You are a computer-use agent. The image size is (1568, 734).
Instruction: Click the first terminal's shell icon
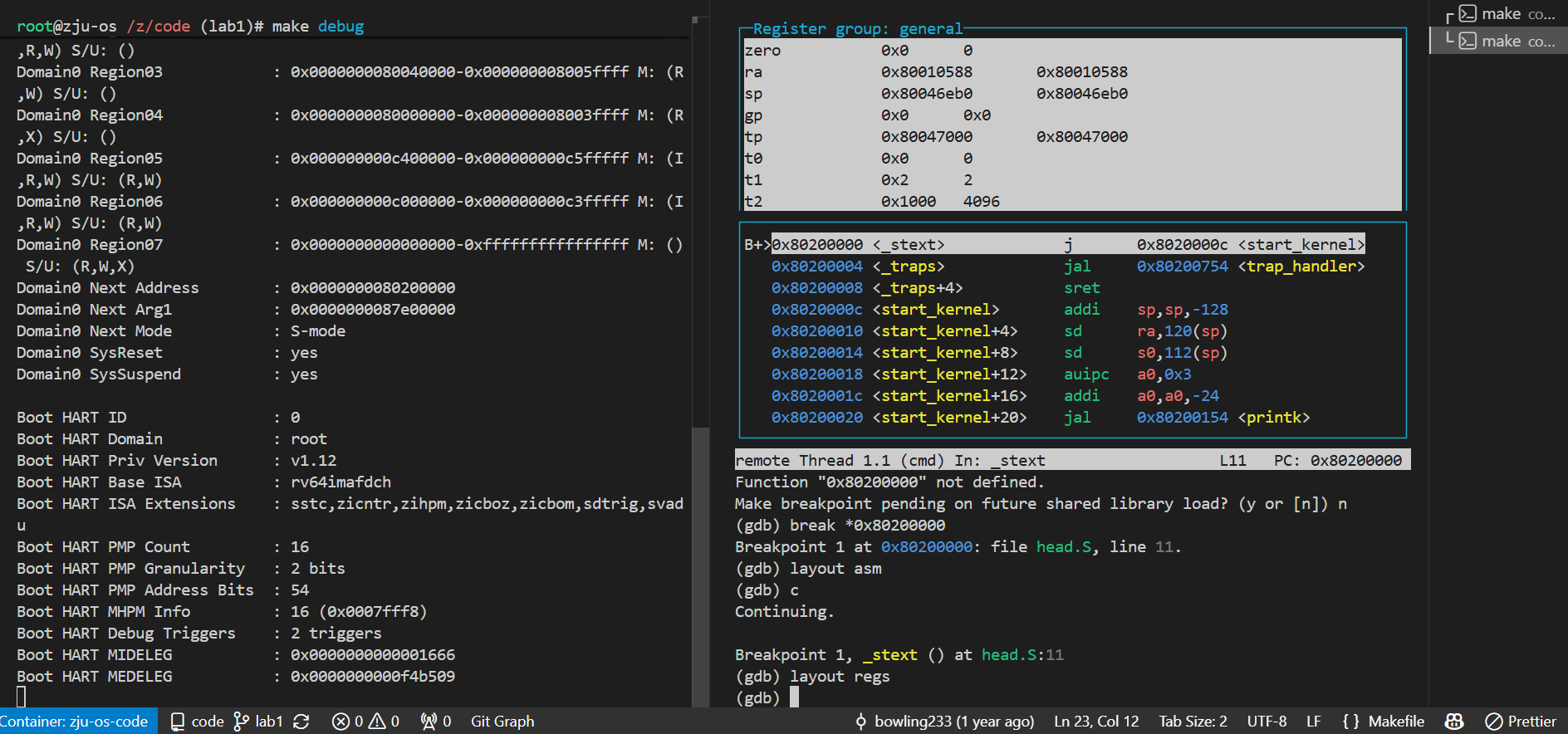[1468, 14]
